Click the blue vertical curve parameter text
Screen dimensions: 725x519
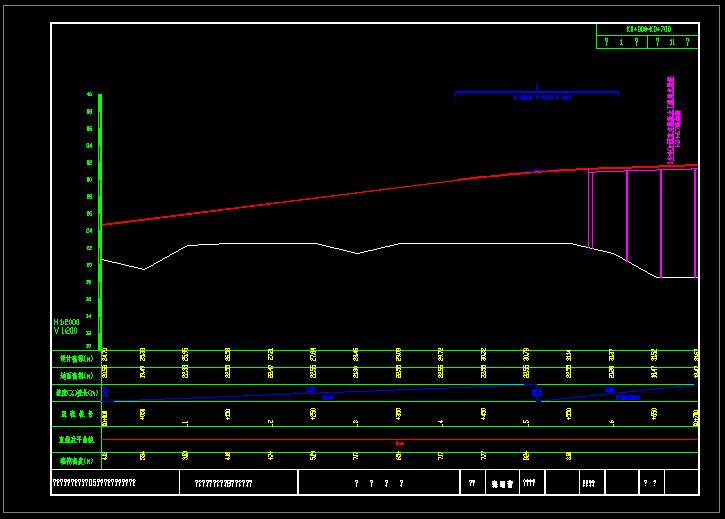coord(542,99)
